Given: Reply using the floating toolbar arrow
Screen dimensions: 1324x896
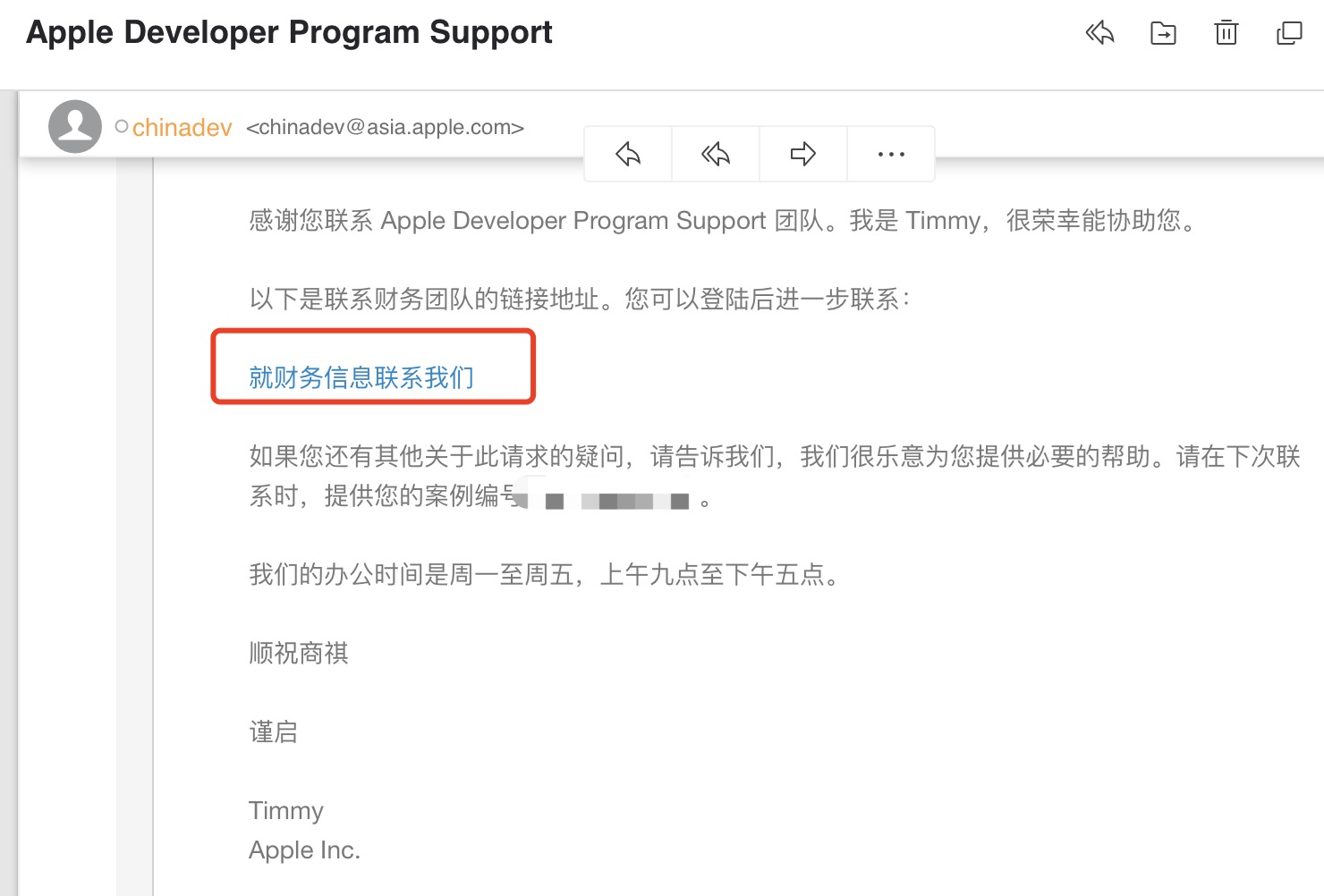Looking at the screenshot, I should coord(628,154).
